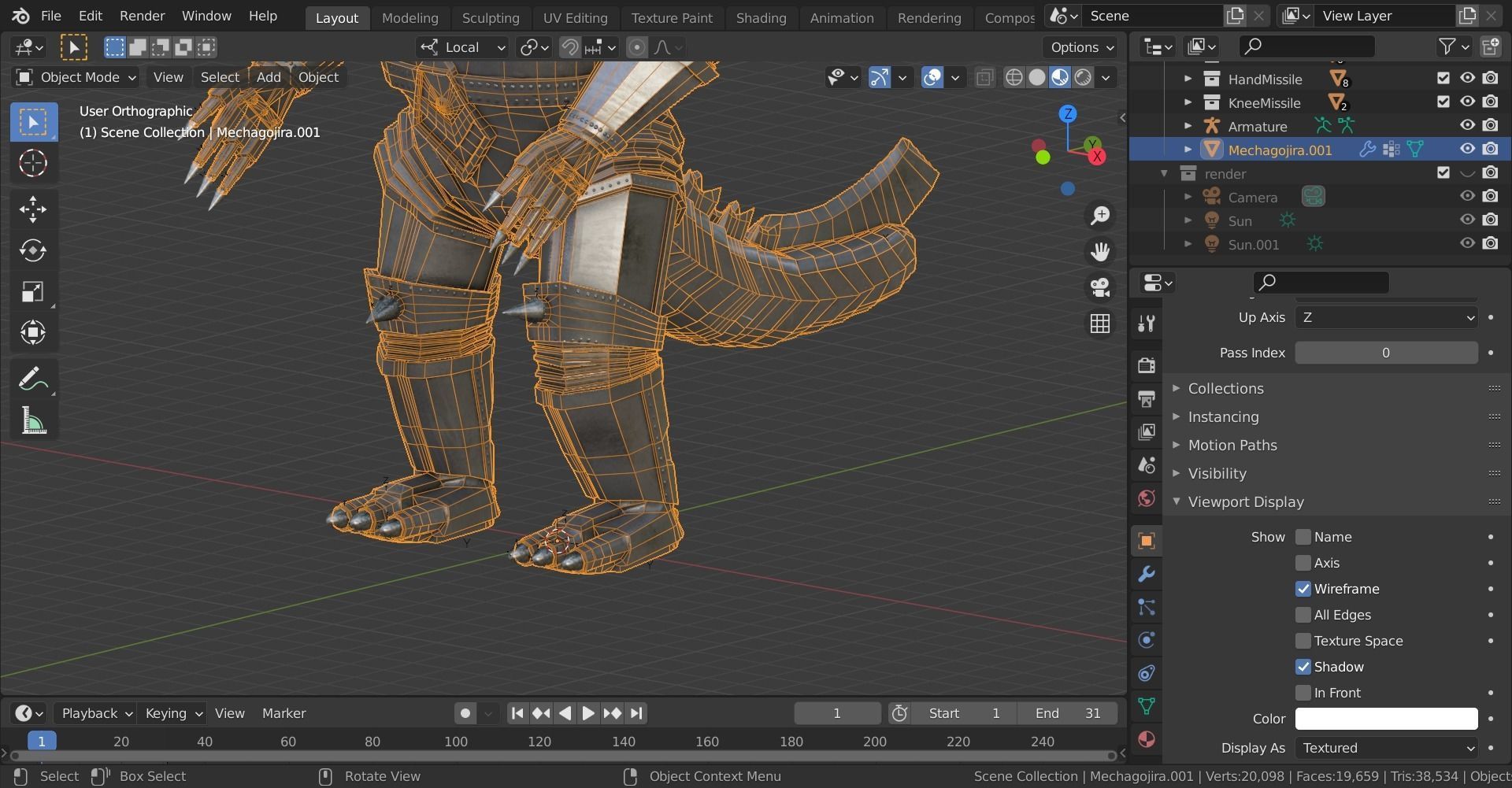Screen dimensions: 1512x788
Task: Enable the Axis checkbox
Action: pyautogui.click(x=1303, y=563)
